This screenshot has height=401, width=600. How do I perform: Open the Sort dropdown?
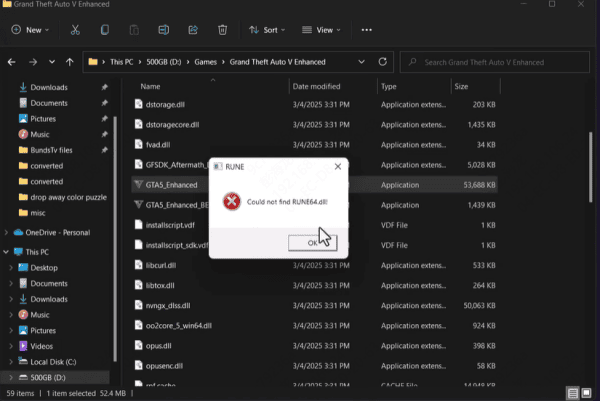click(x=268, y=31)
